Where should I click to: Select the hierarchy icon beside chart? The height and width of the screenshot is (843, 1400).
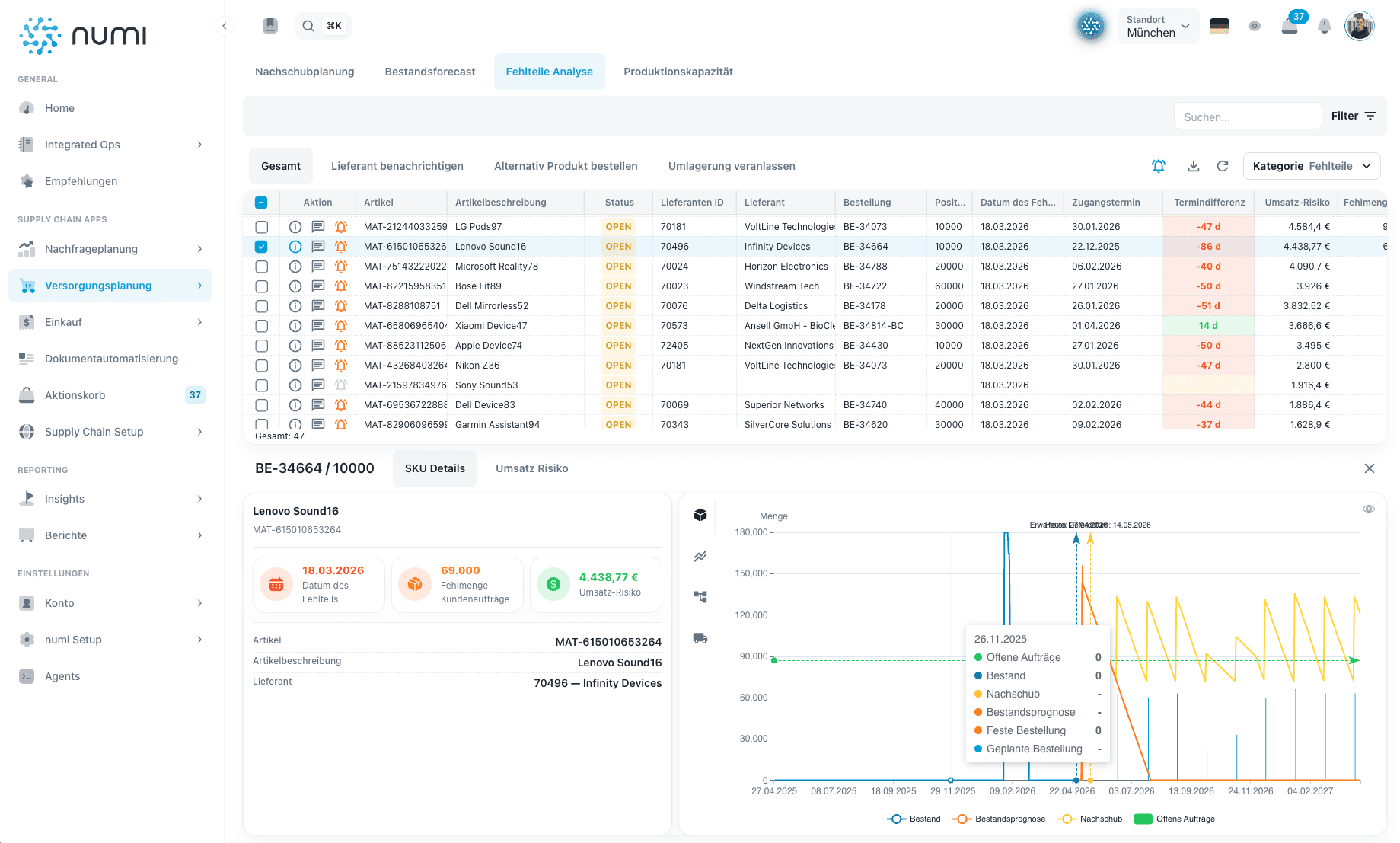(700, 597)
